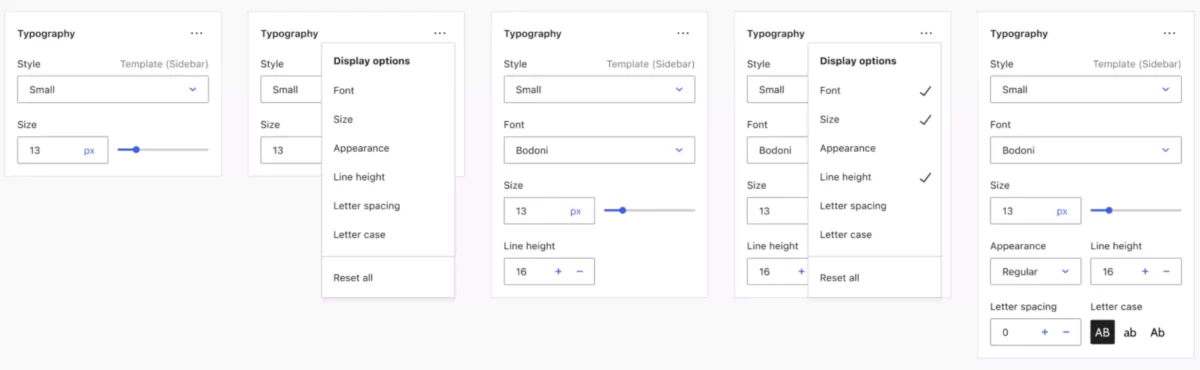Change px unit in fifth panel Size field
This screenshot has height=370, width=1200.
click(x=1062, y=211)
